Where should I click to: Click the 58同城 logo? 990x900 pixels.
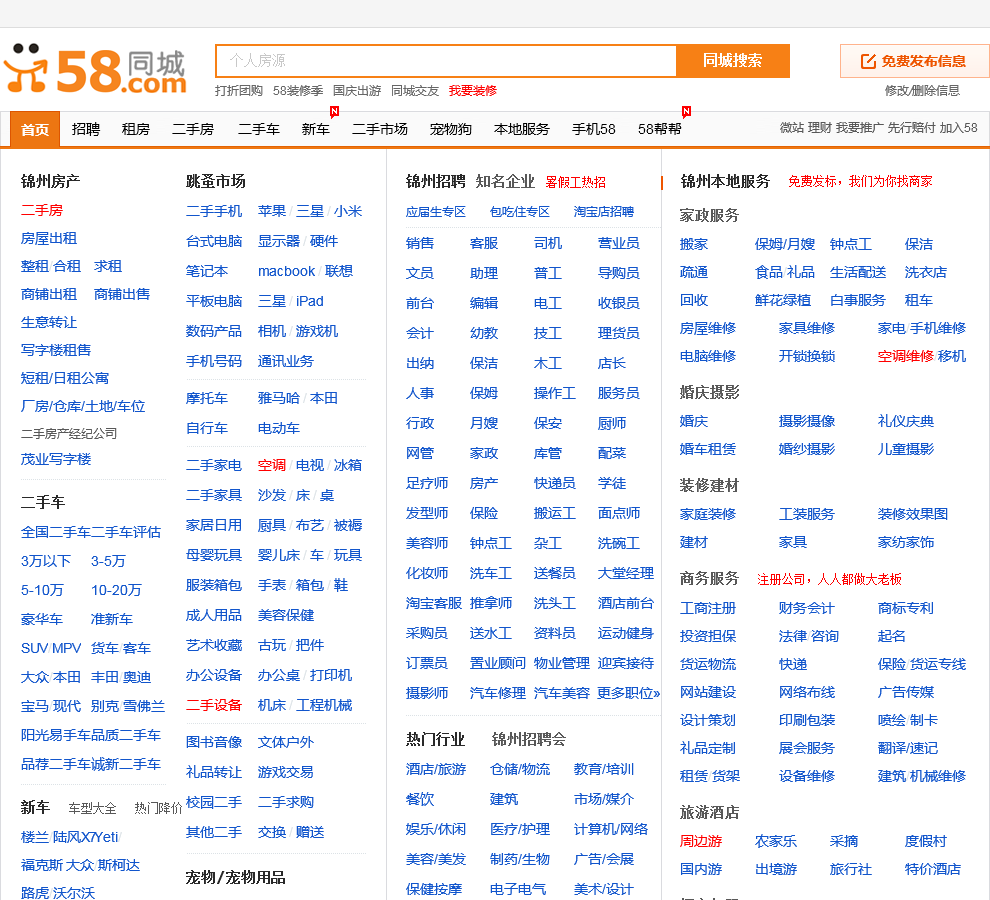click(x=95, y=69)
